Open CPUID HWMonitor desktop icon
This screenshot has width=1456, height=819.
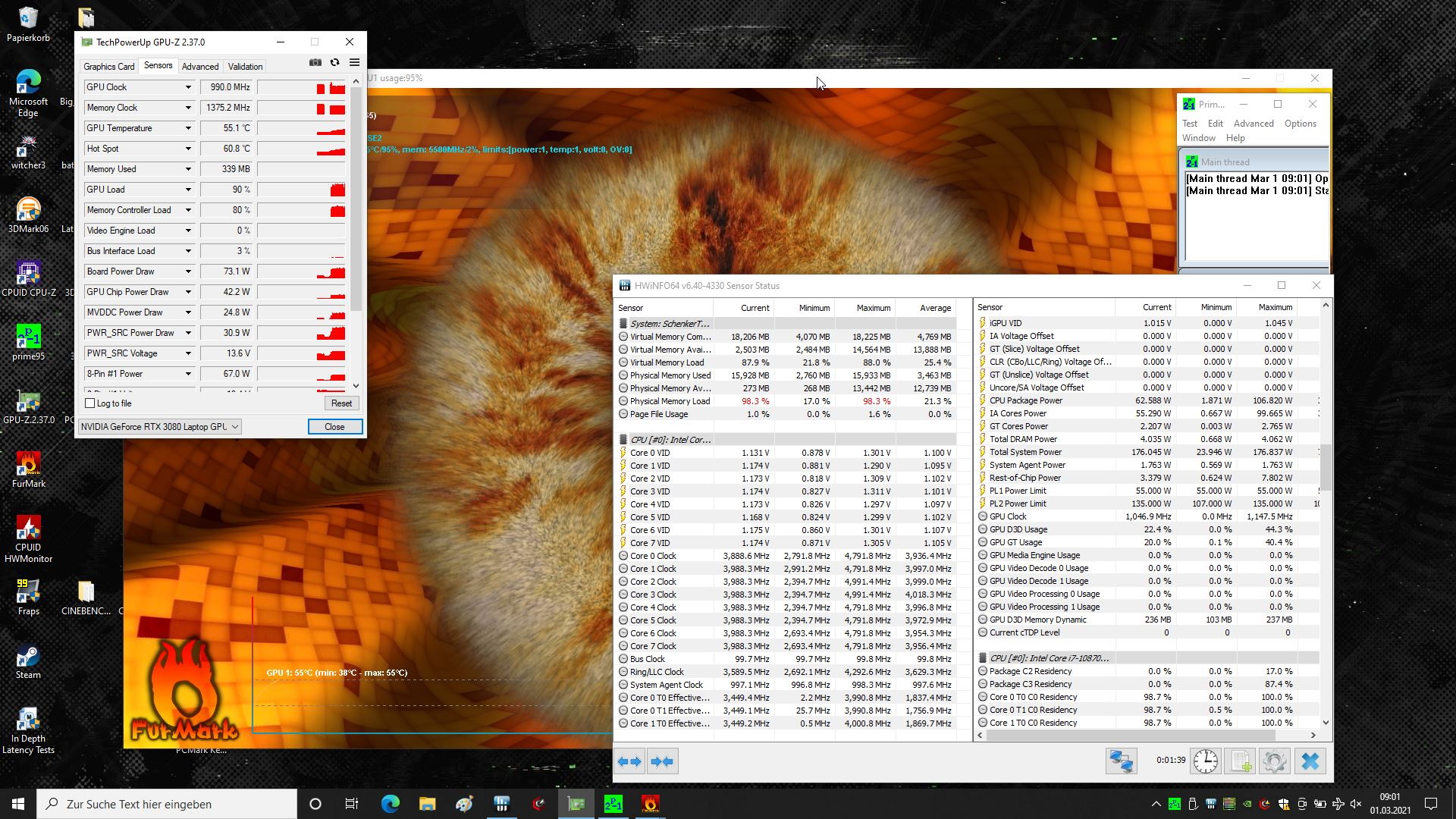click(28, 539)
